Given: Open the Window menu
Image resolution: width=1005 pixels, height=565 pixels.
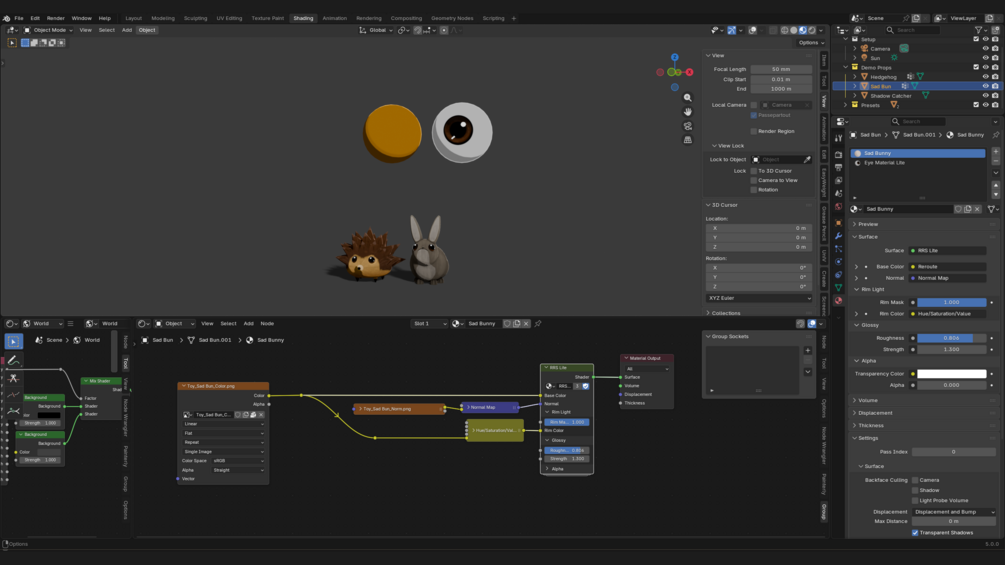Looking at the screenshot, I should pos(81,18).
